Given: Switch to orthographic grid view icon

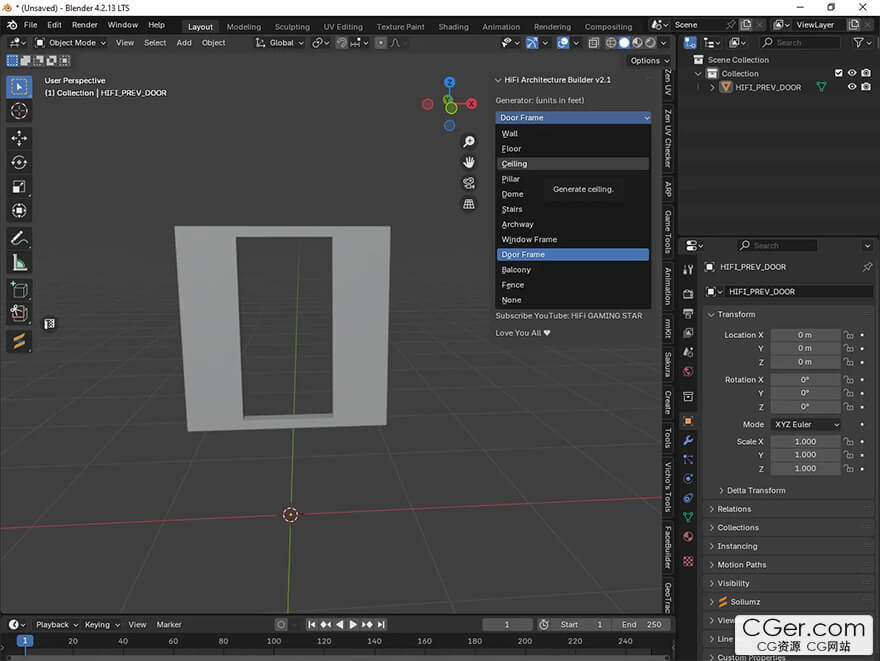Looking at the screenshot, I should coord(468,204).
